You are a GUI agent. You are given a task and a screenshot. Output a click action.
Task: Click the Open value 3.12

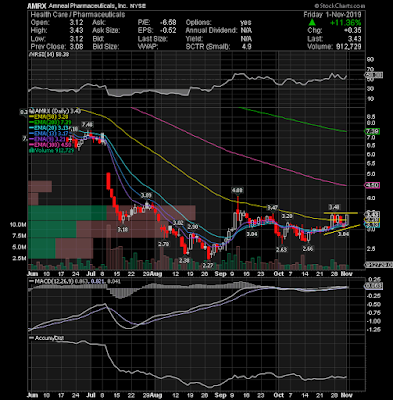tap(76, 23)
